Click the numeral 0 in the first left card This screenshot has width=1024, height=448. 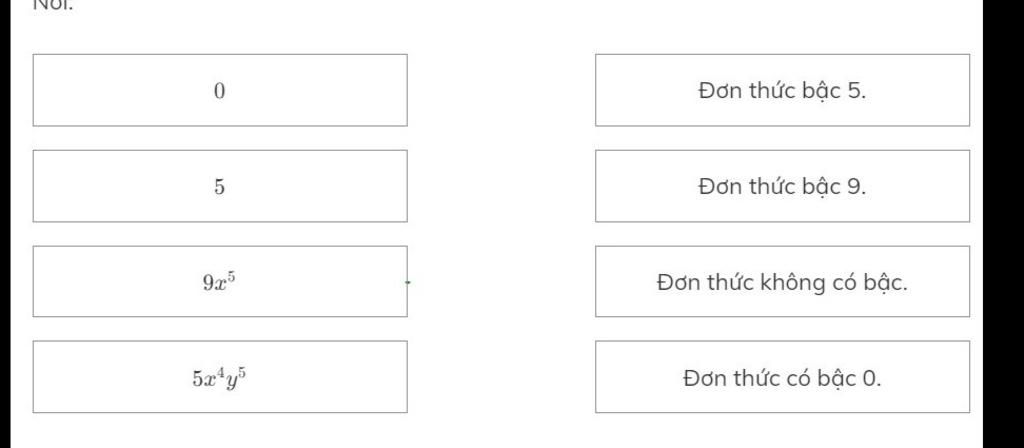click(219, 91)
